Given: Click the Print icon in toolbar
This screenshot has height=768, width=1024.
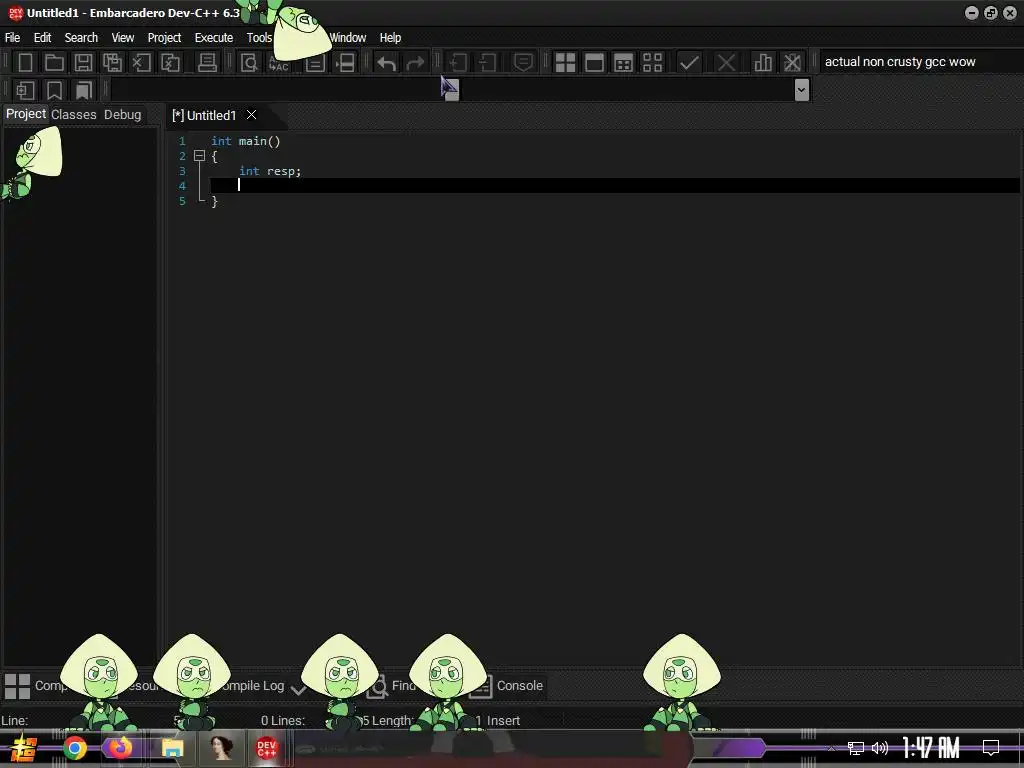Looking at the screenshot, I should coord(207,63).
